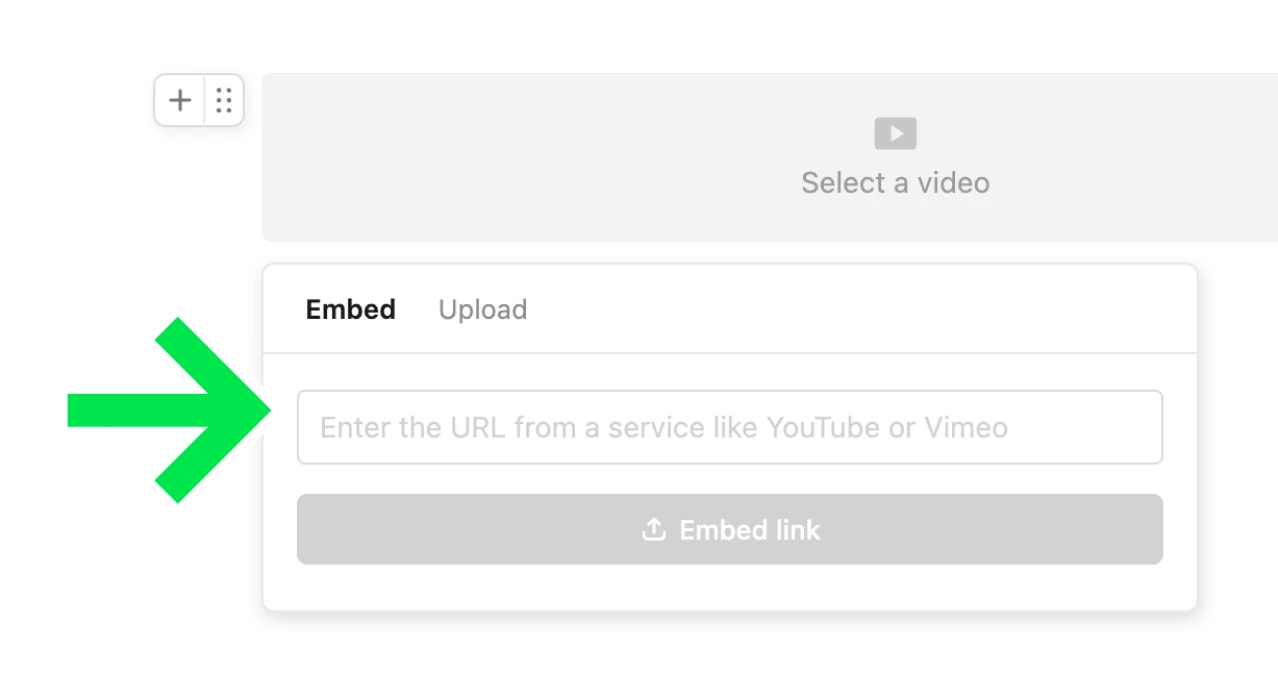Click the six-dot drag handle icon
The image size is (1278, 696).
click(x=224, y=100)
